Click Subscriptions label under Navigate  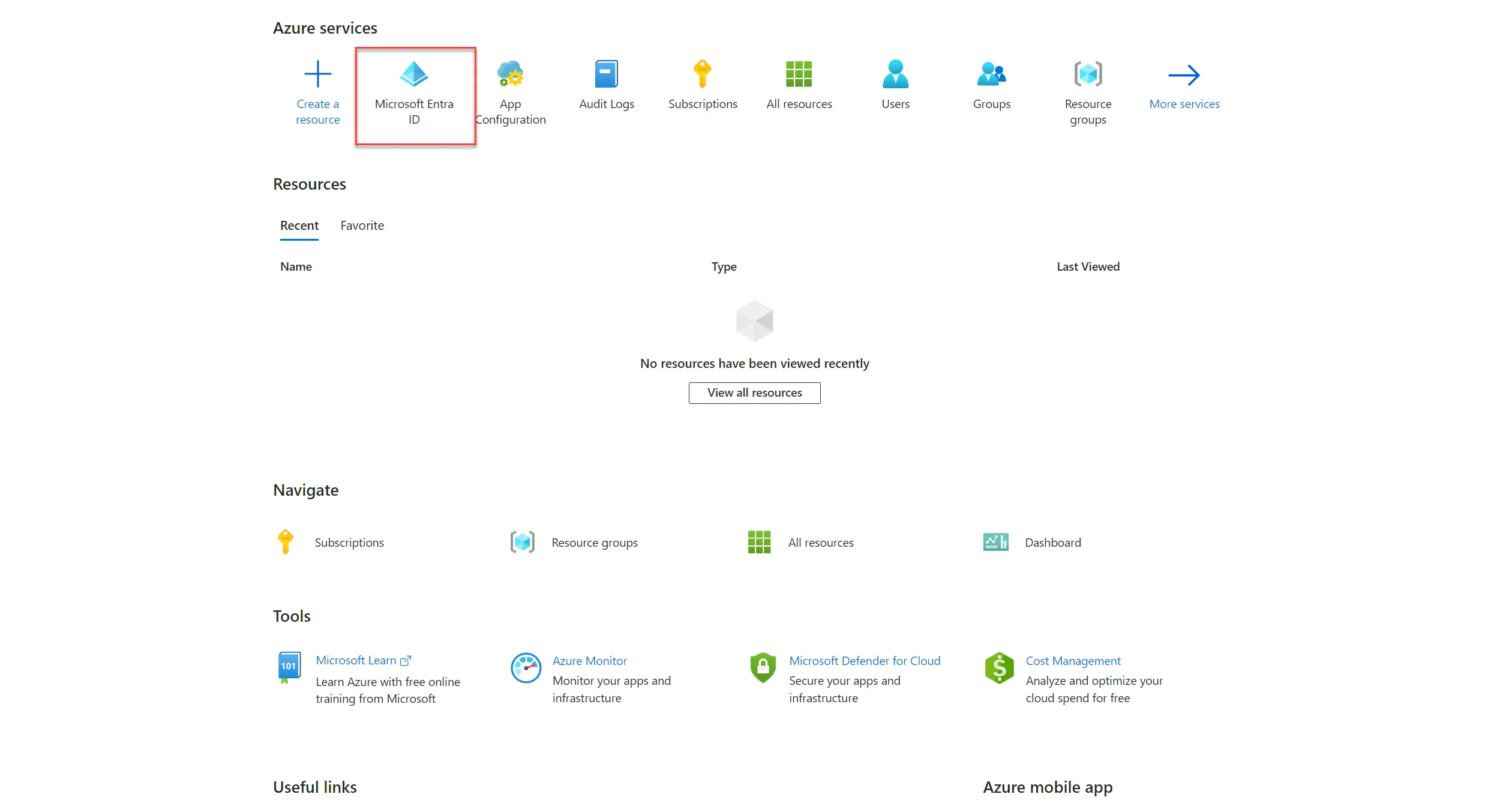(349, 543)
